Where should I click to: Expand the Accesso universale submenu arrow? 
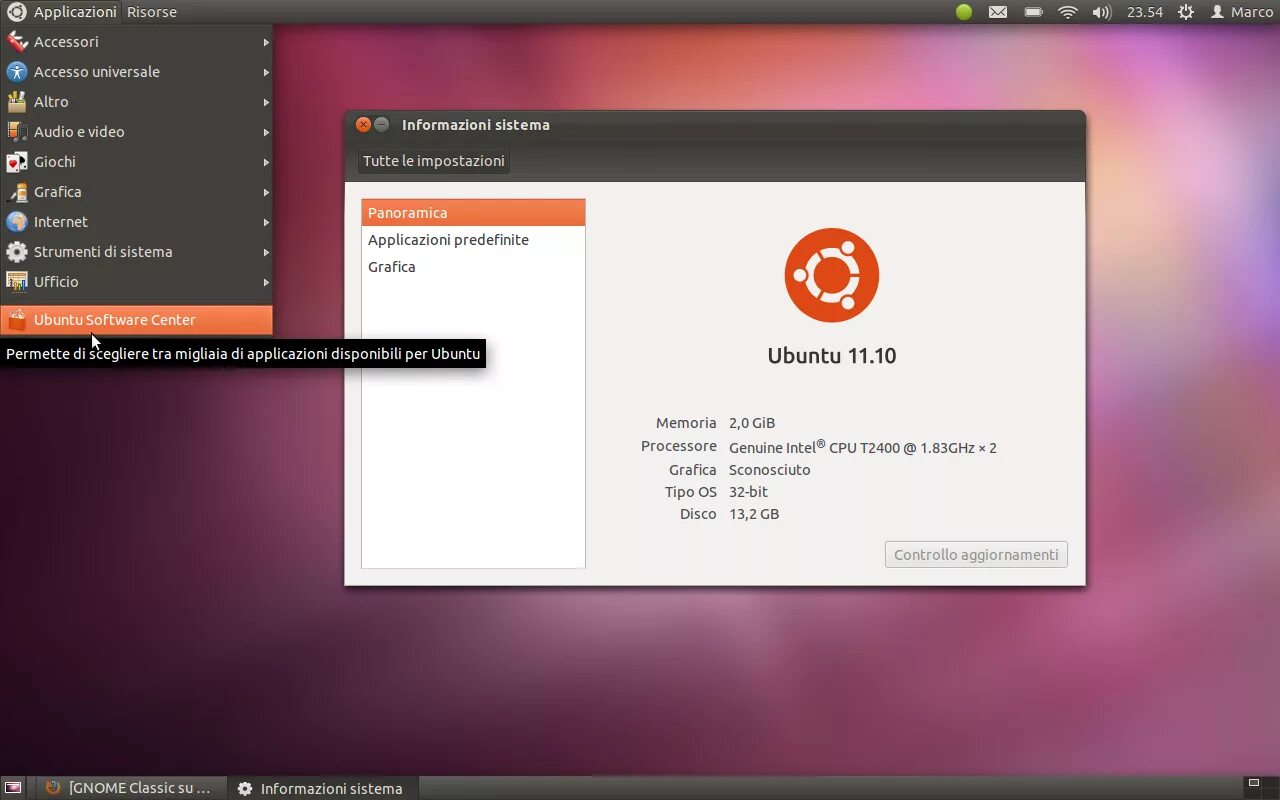(266, 72)
